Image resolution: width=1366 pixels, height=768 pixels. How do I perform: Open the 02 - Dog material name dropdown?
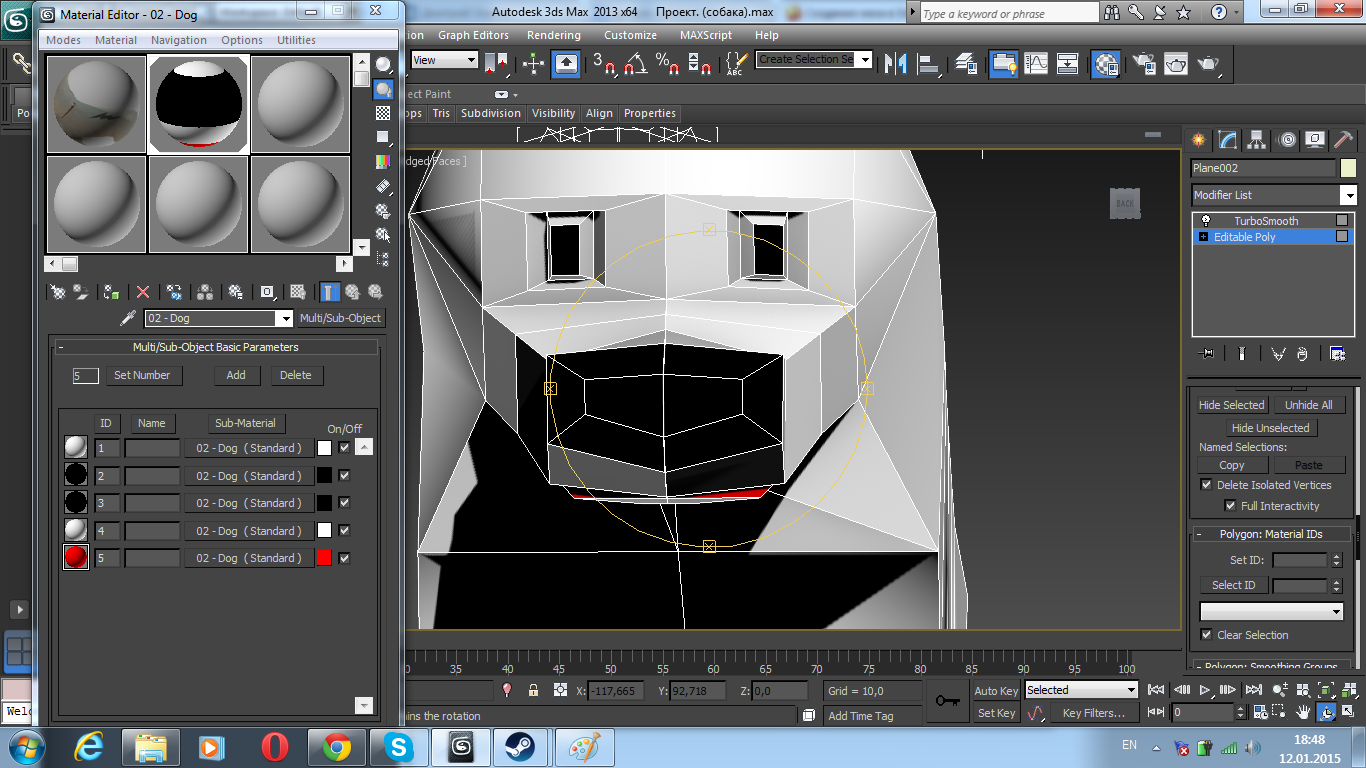click(283, 318)
